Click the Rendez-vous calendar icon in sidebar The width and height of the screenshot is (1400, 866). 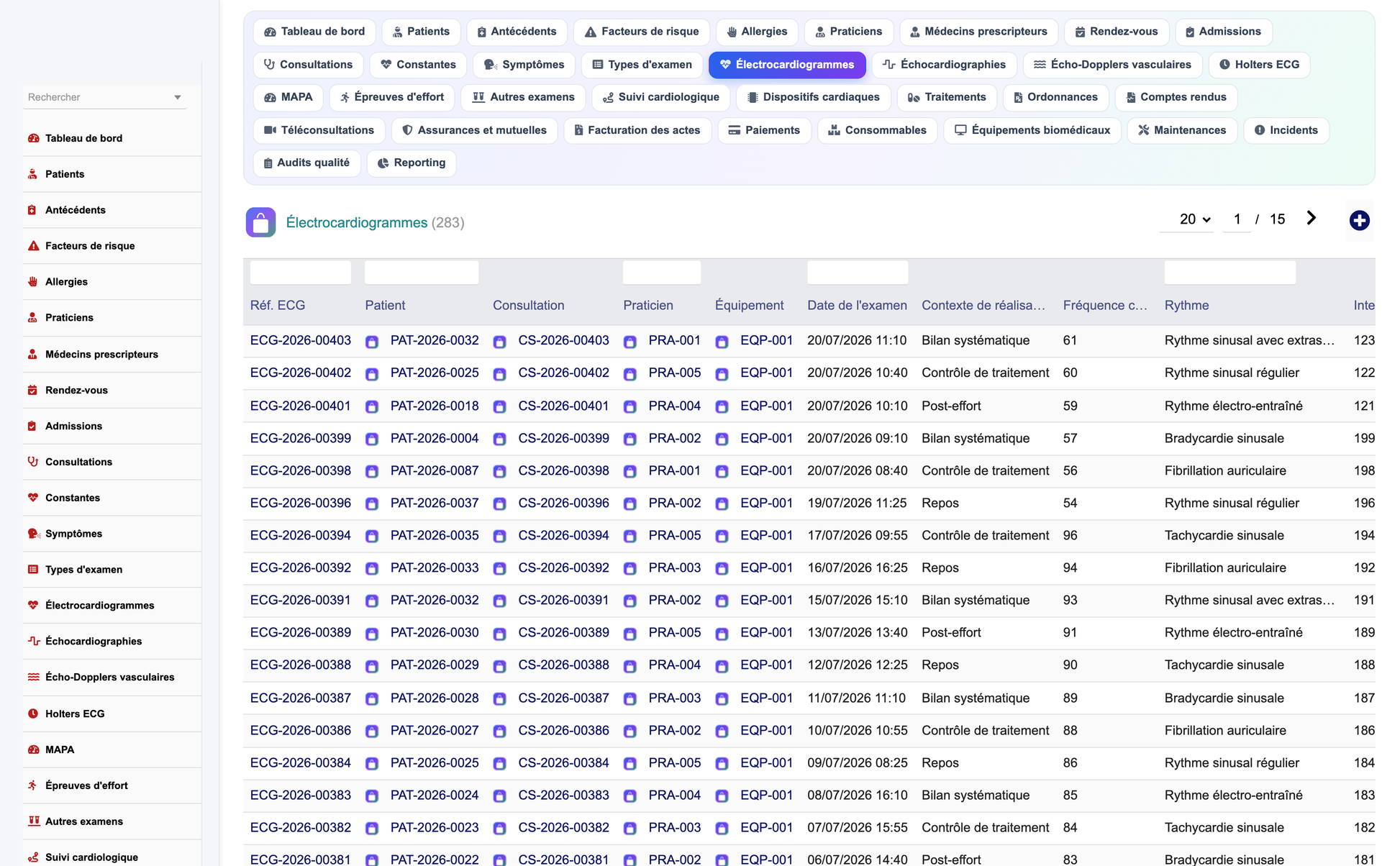pyautogui.click(x=33, y=390)
